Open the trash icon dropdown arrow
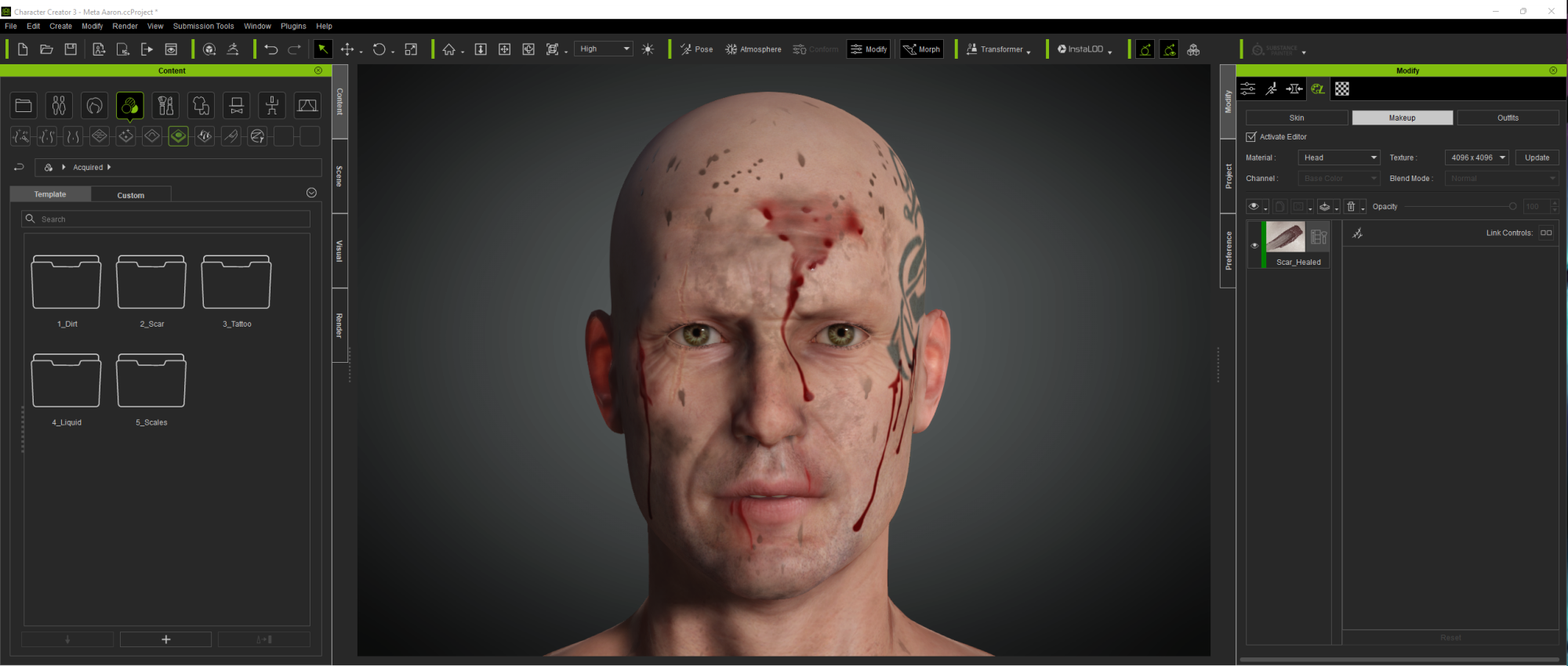The image size is (1568, 666). [x=1363, y=209]
